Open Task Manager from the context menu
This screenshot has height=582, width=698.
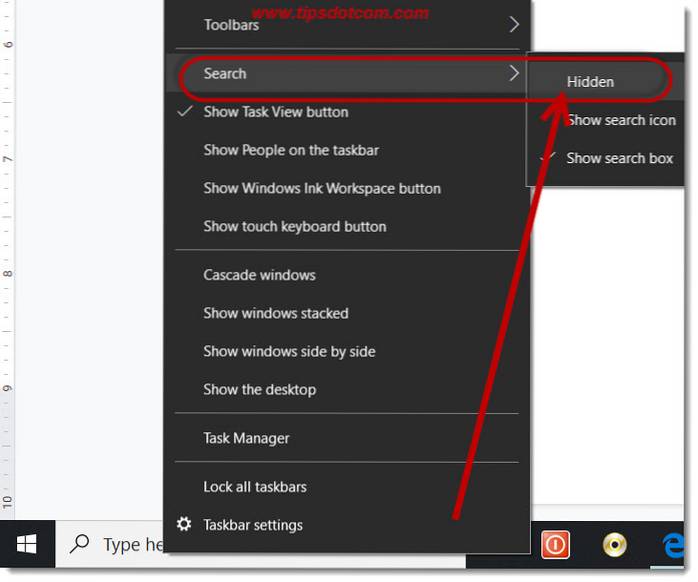[x=246, y=438]
